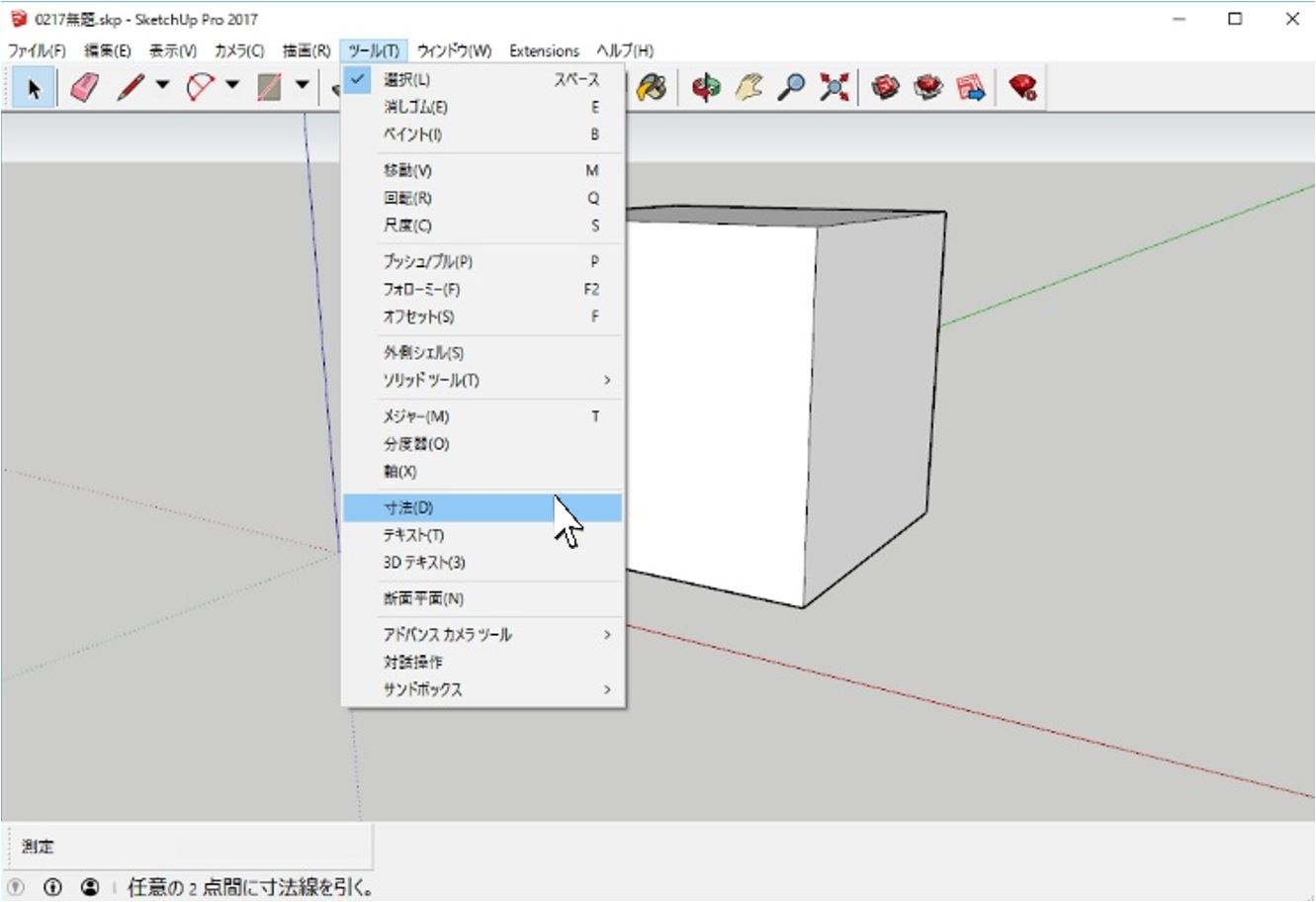Click the info circle status bar icon
Image resolution: width=1316 pixels, height=902 pixels.
click(52, 888)
